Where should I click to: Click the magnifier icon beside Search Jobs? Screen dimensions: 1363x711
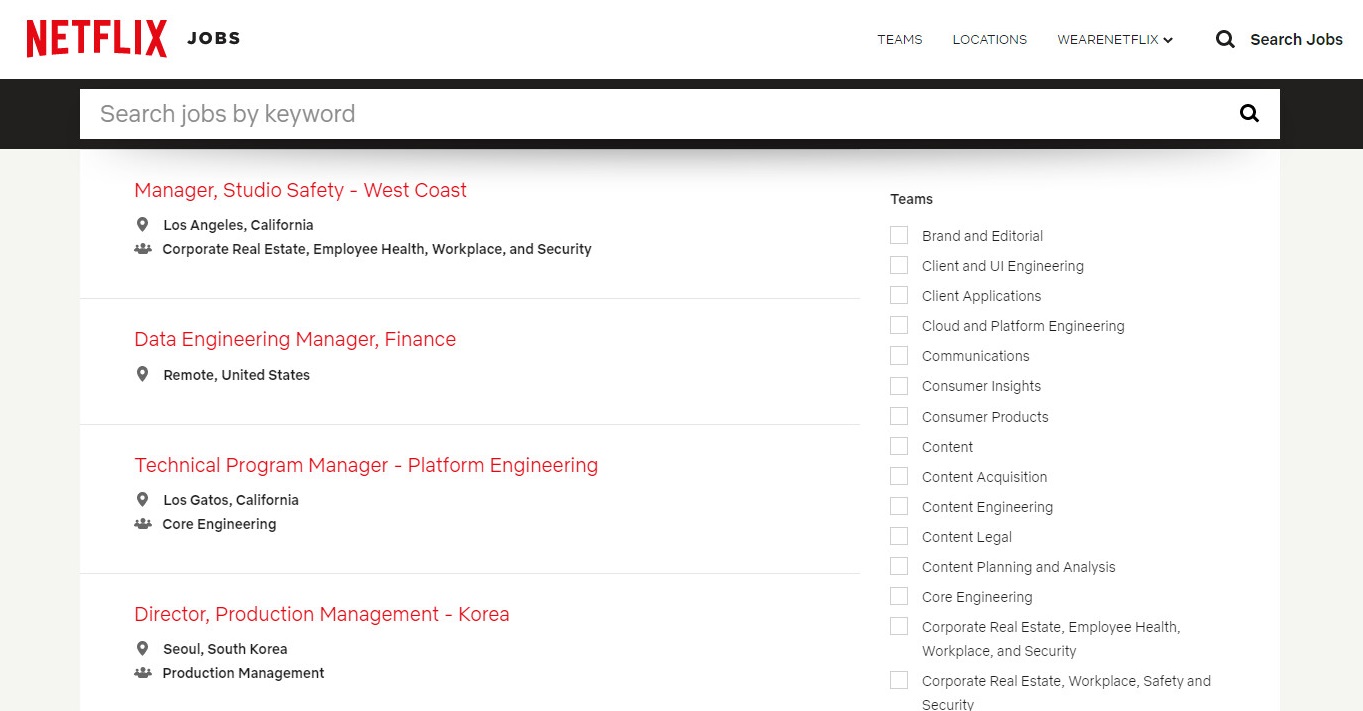click(x=1225, y=39)
